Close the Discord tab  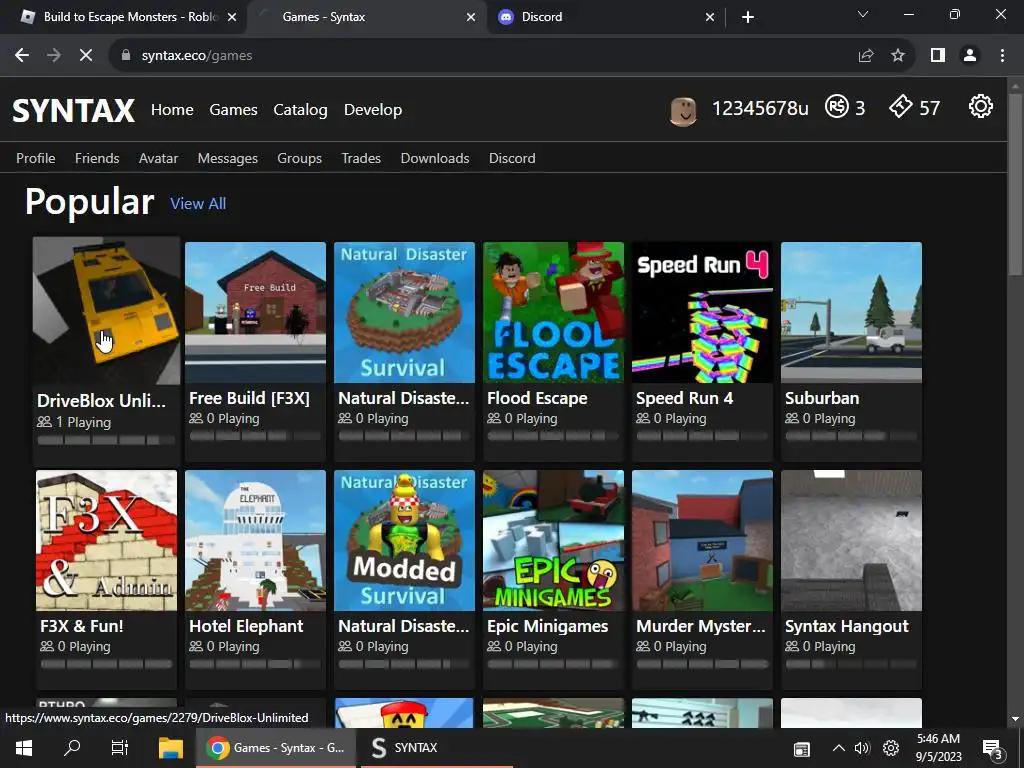(710, 17)
